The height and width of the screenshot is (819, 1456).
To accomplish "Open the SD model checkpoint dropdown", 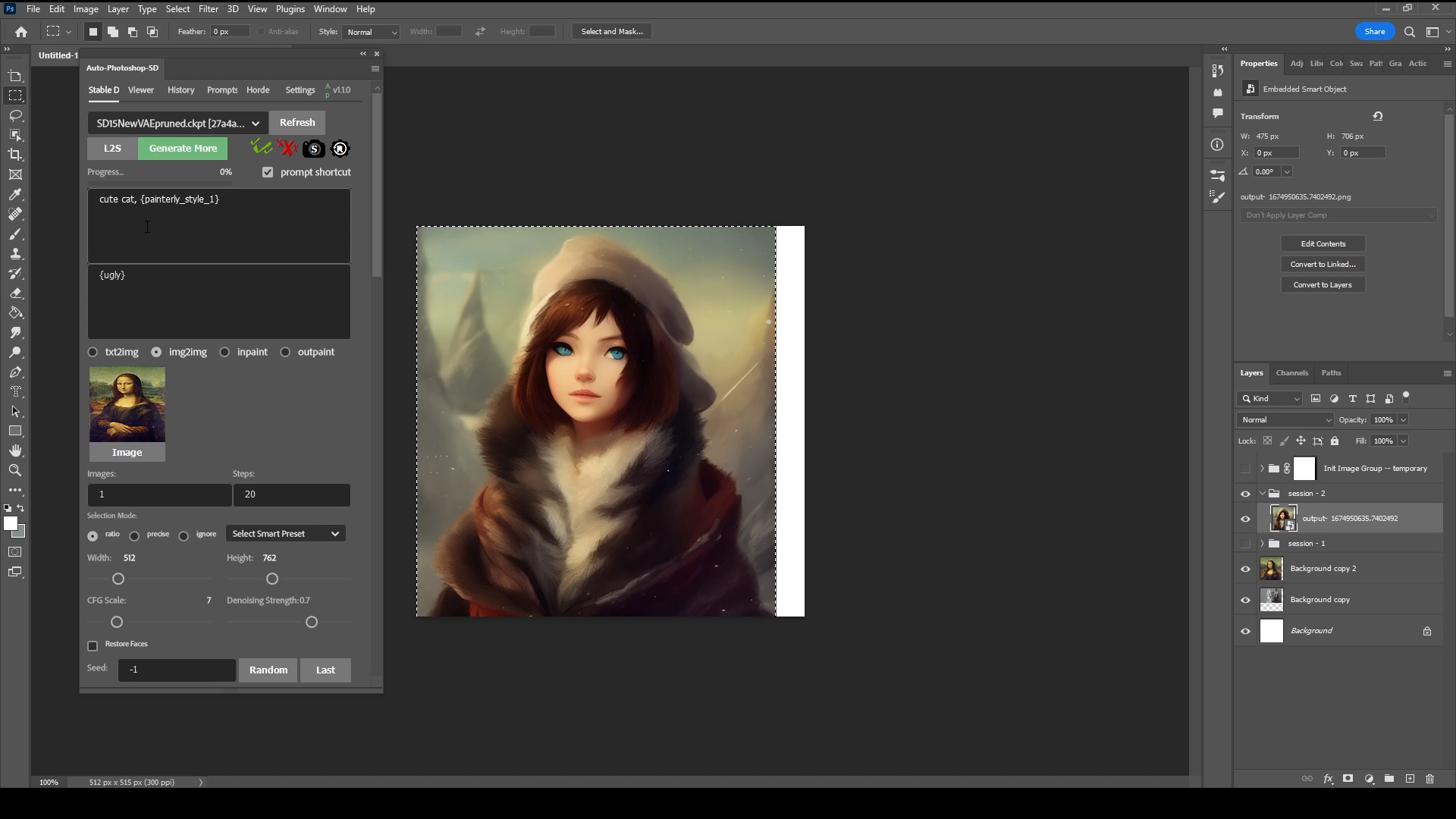I will (x=177, y=122).
